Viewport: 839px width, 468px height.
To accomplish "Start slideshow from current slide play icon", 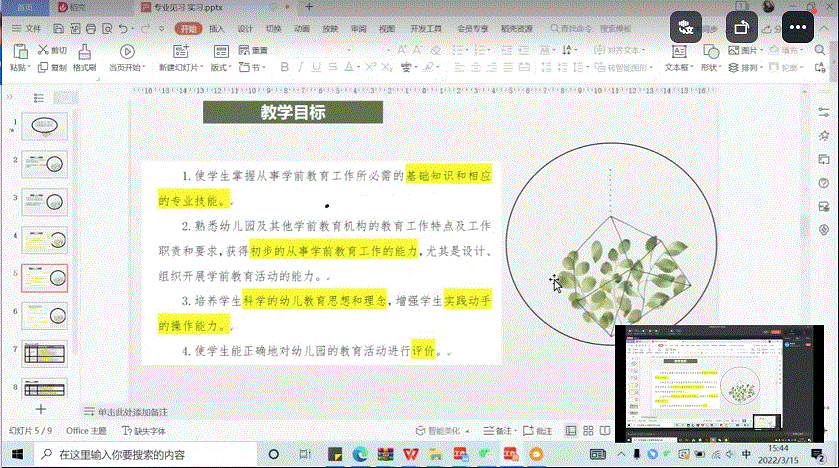I will [127, 51].
